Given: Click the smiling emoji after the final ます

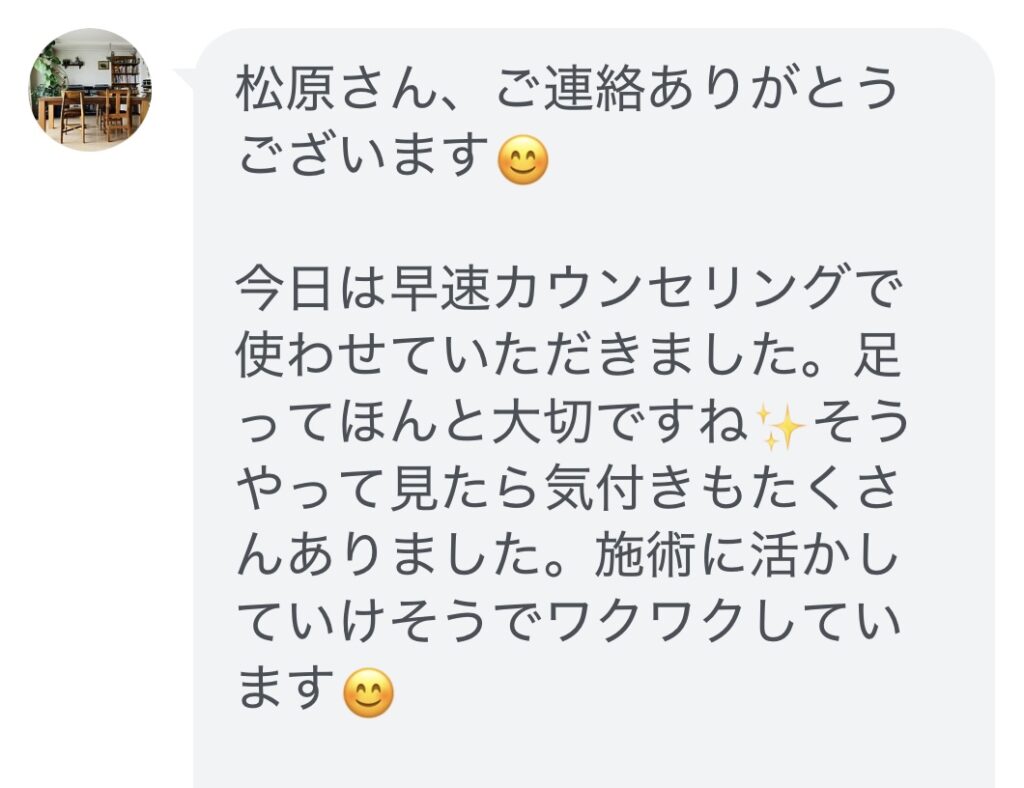Looking at the screenshot, I should 368,694.
